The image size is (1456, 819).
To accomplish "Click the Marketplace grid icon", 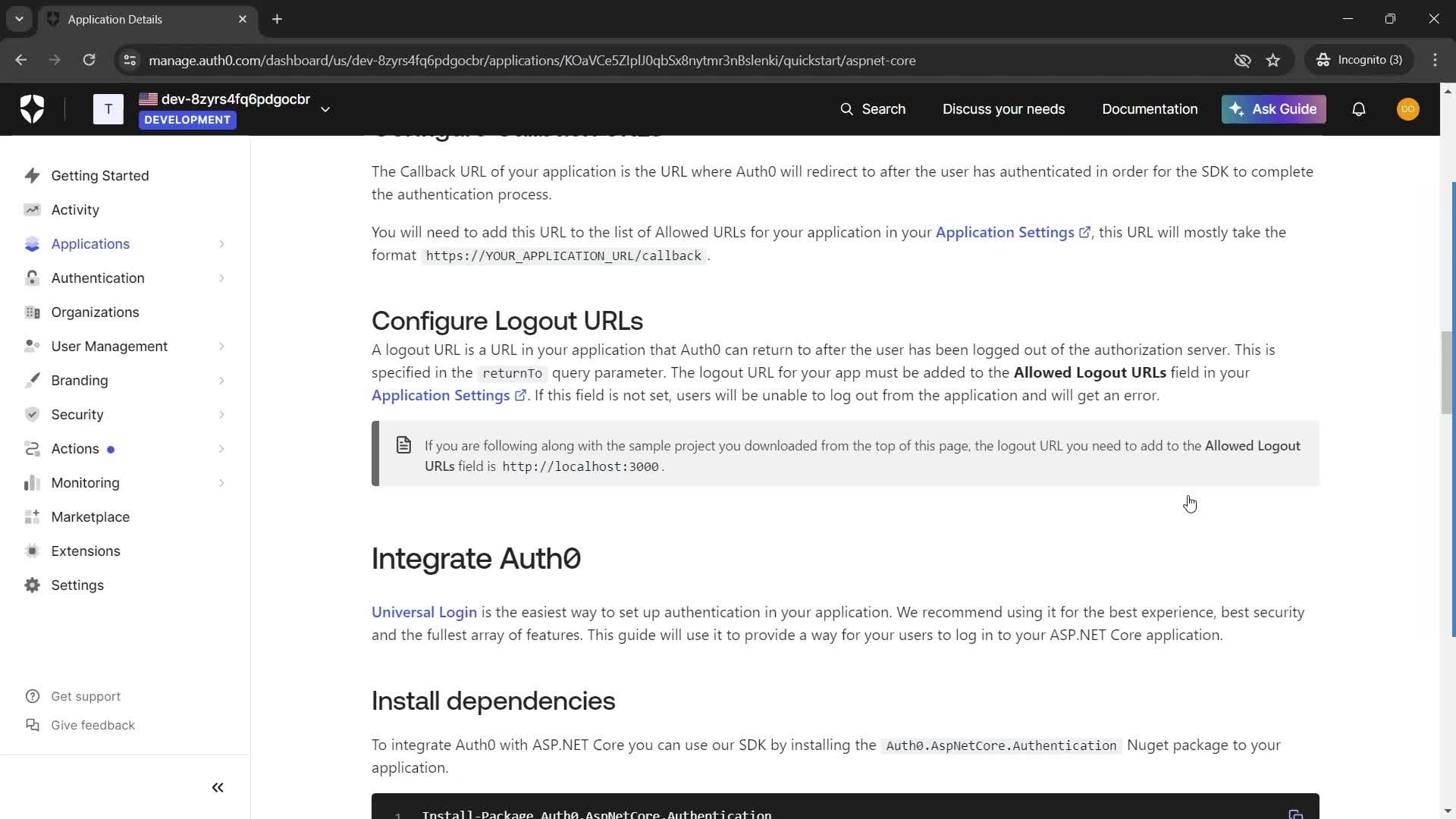I will pyautogui.click(x=32, y=516).
